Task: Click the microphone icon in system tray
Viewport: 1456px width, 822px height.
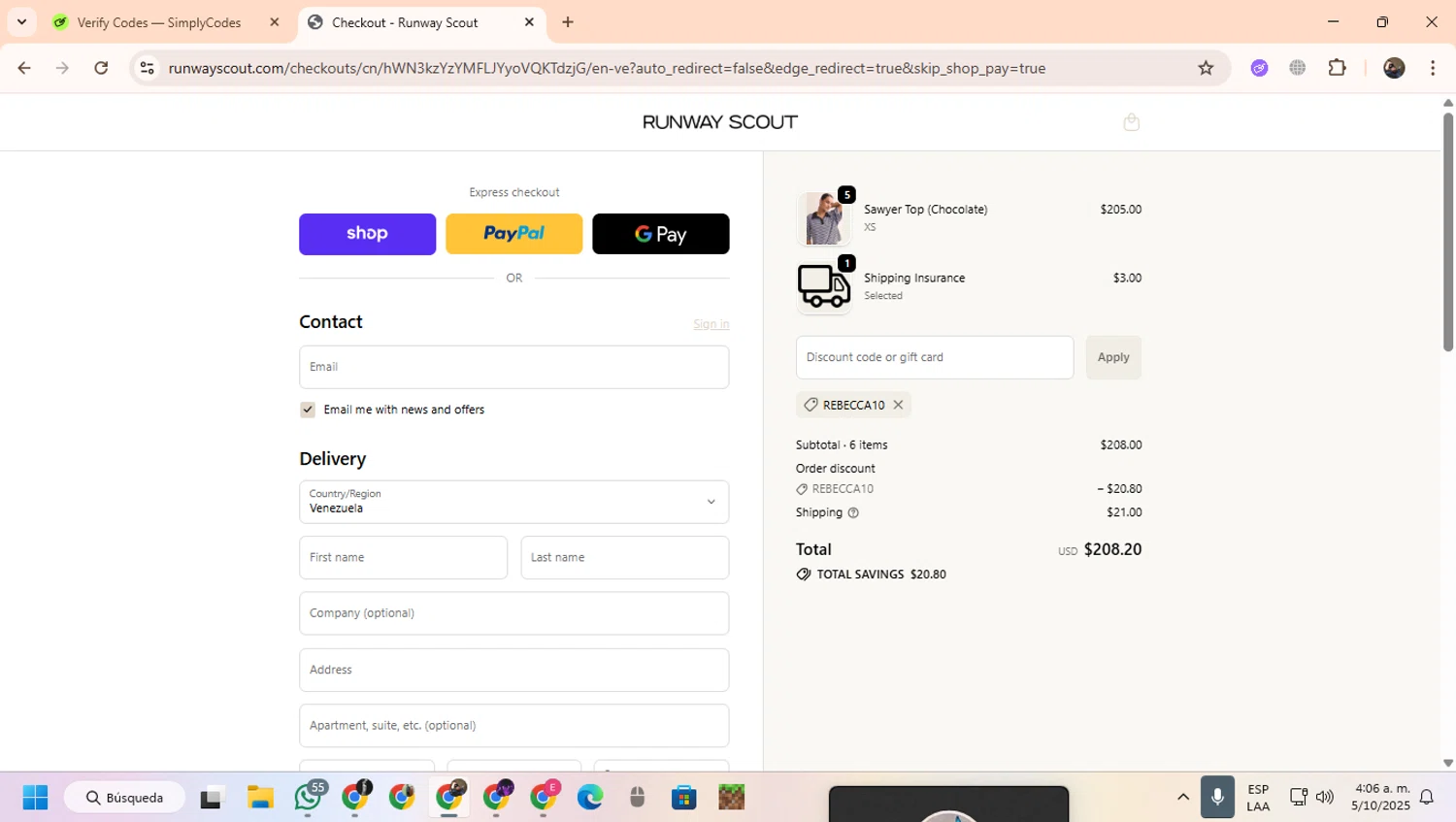Action: point(1217,797)
